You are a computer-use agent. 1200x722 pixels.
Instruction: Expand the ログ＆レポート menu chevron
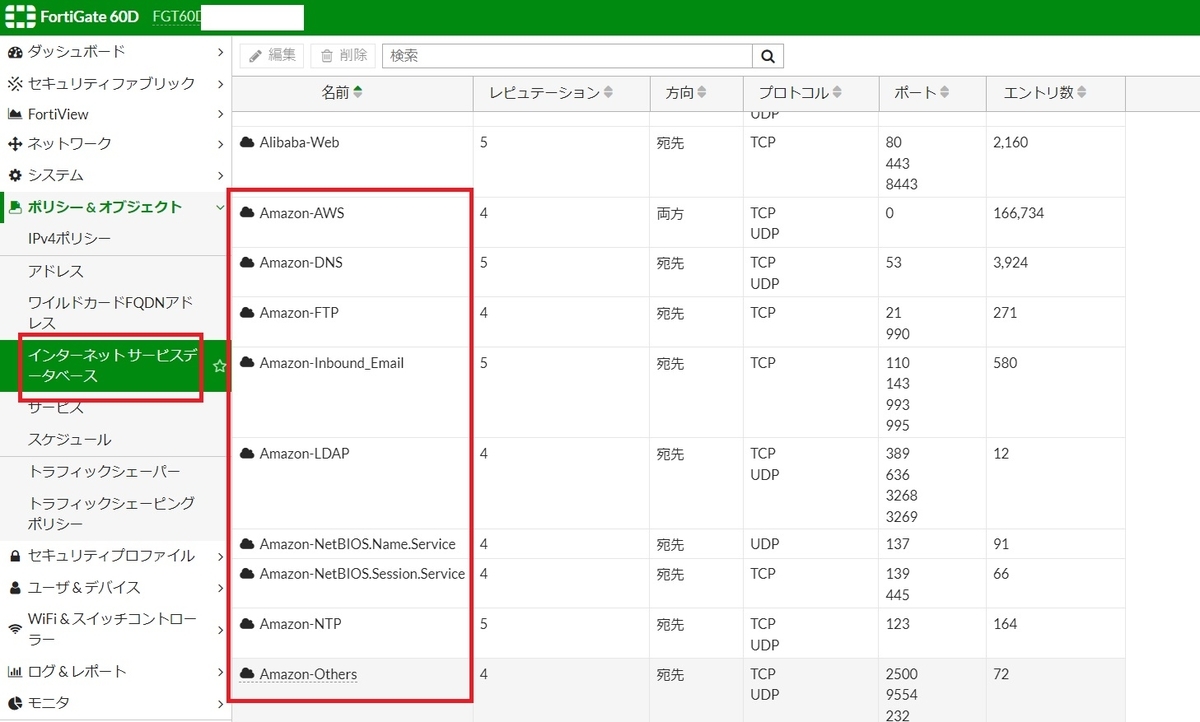click(220, 671)
